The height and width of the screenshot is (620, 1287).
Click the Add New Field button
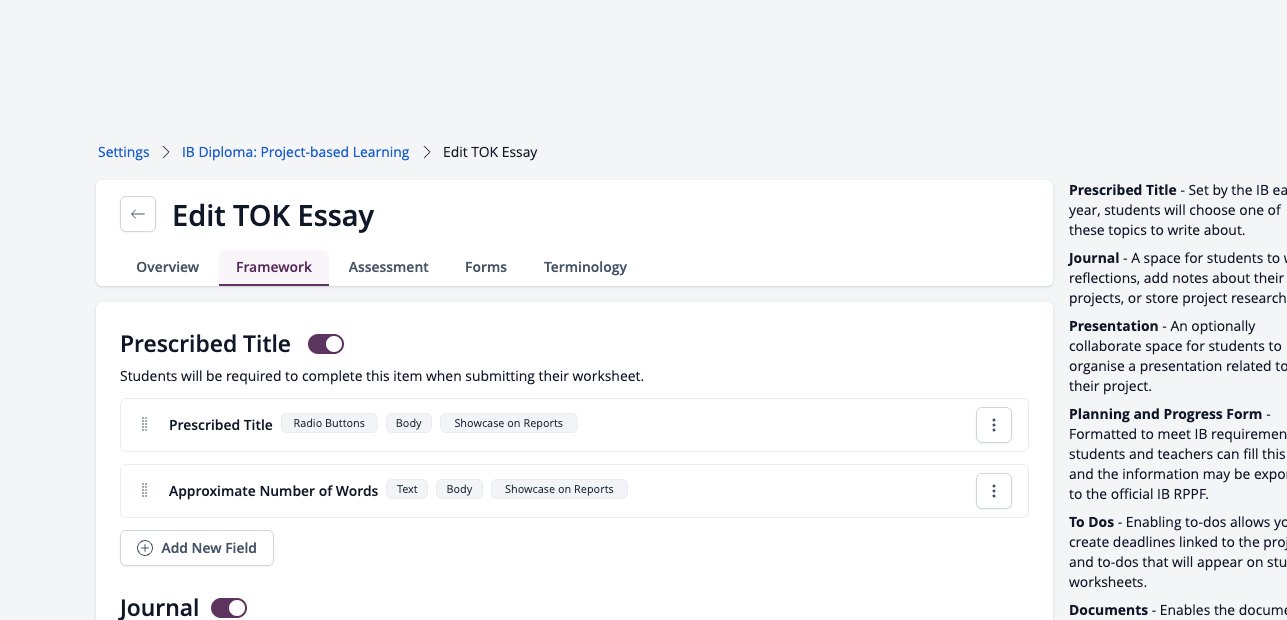(x=197, y=548)
